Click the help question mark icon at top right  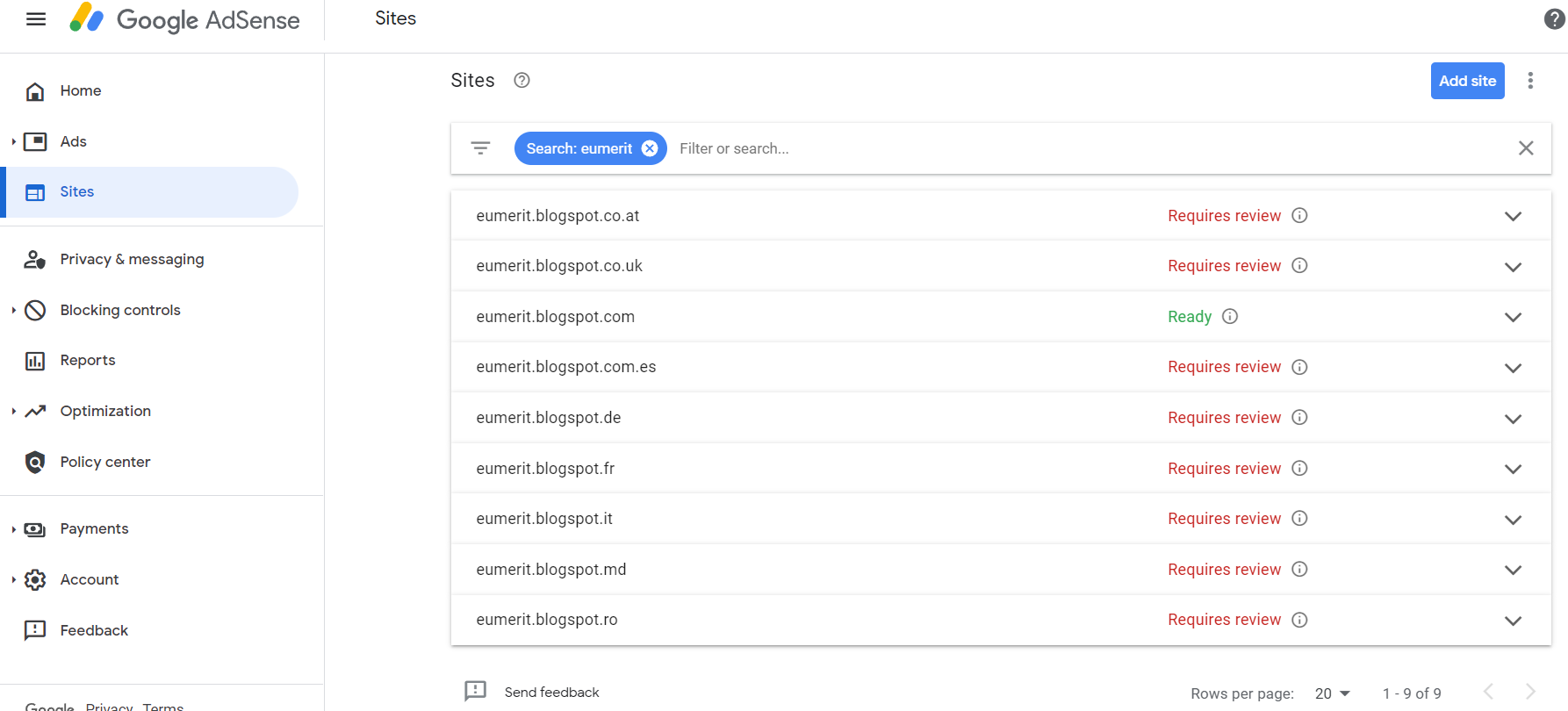point(1554,19)
